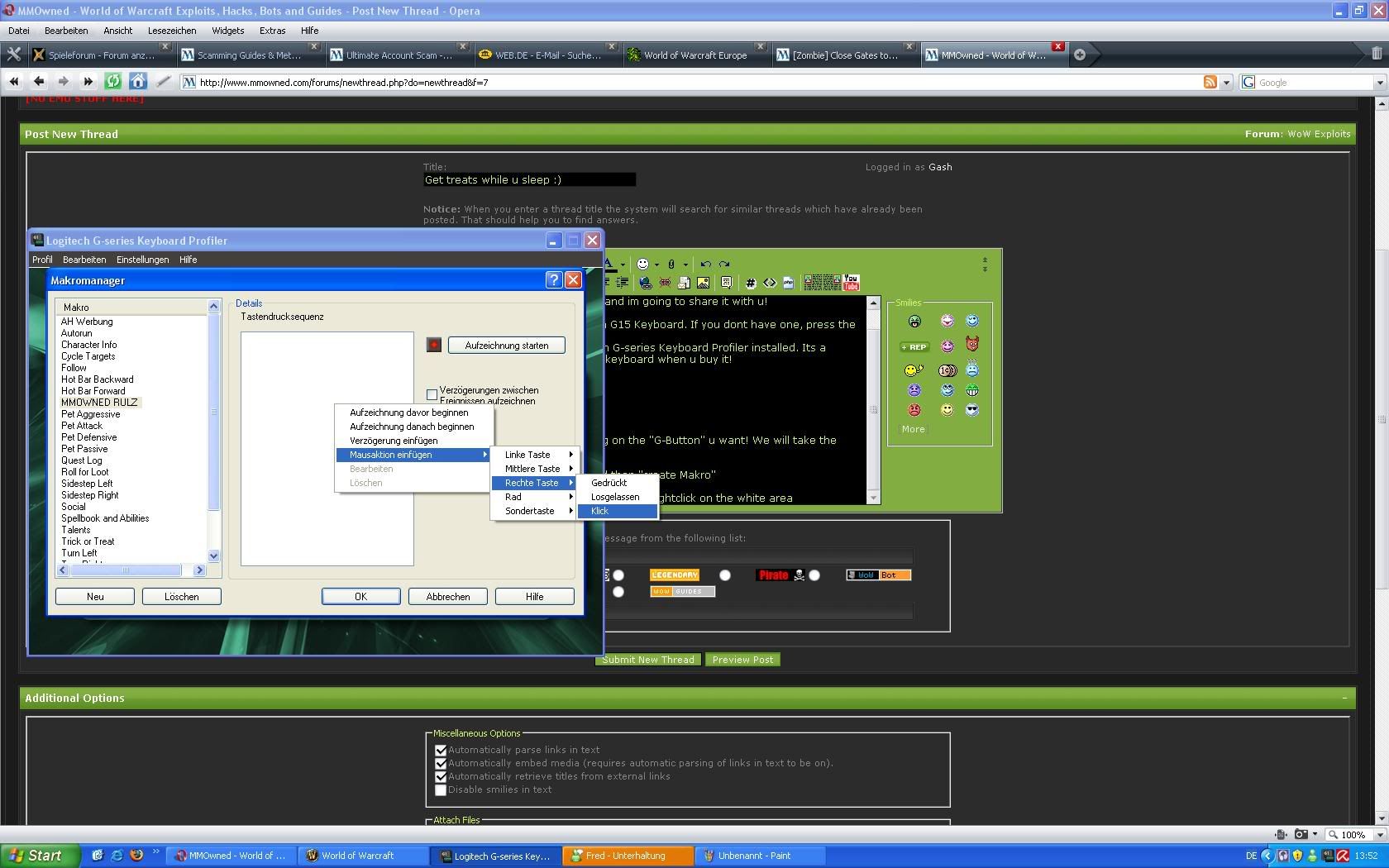Open Einstellungen menu in Keyboard Profiler

click(x=142, y=260)
